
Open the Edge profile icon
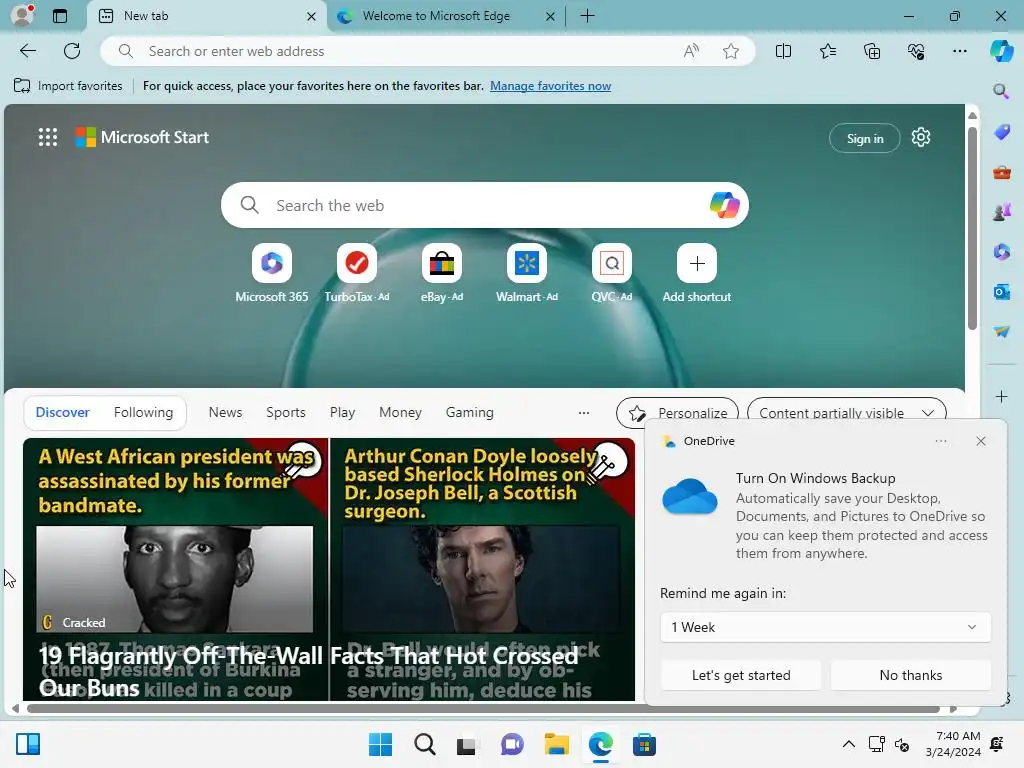click(23, 15)
